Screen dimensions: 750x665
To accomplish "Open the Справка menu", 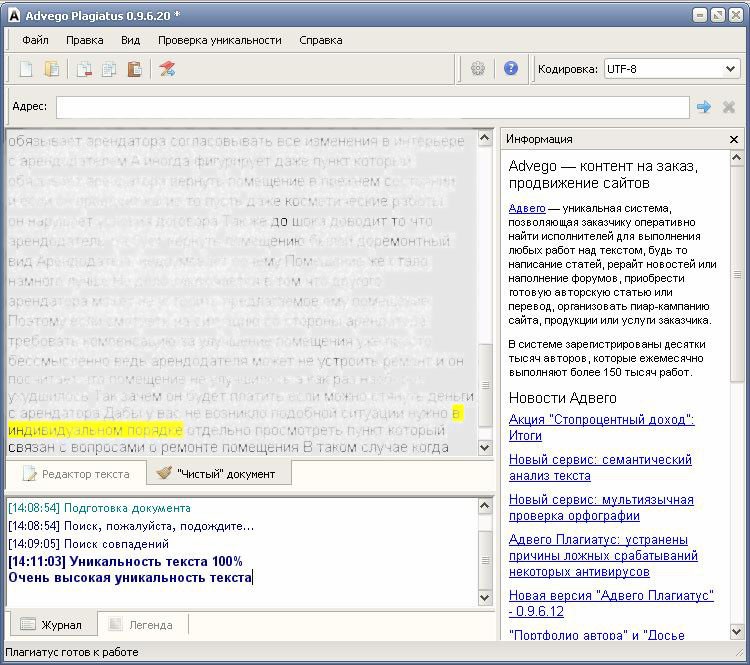I will point(320,40).
